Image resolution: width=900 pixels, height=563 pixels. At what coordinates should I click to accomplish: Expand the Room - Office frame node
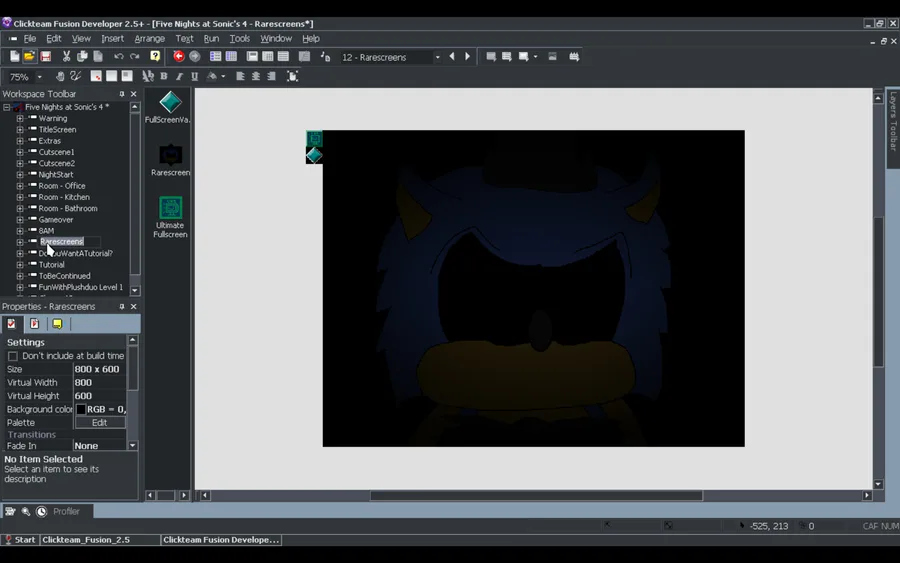click(x=20, y=186)
